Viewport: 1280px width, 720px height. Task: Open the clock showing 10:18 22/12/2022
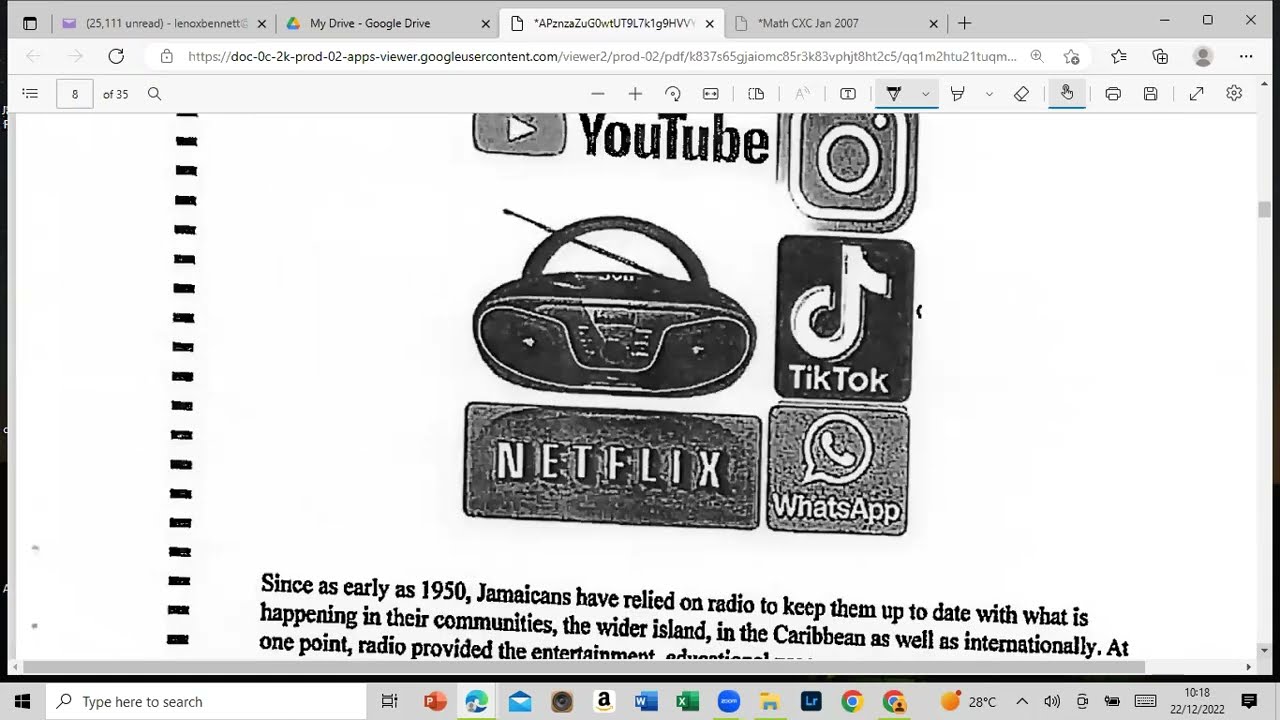click(x=1197, y=701)
